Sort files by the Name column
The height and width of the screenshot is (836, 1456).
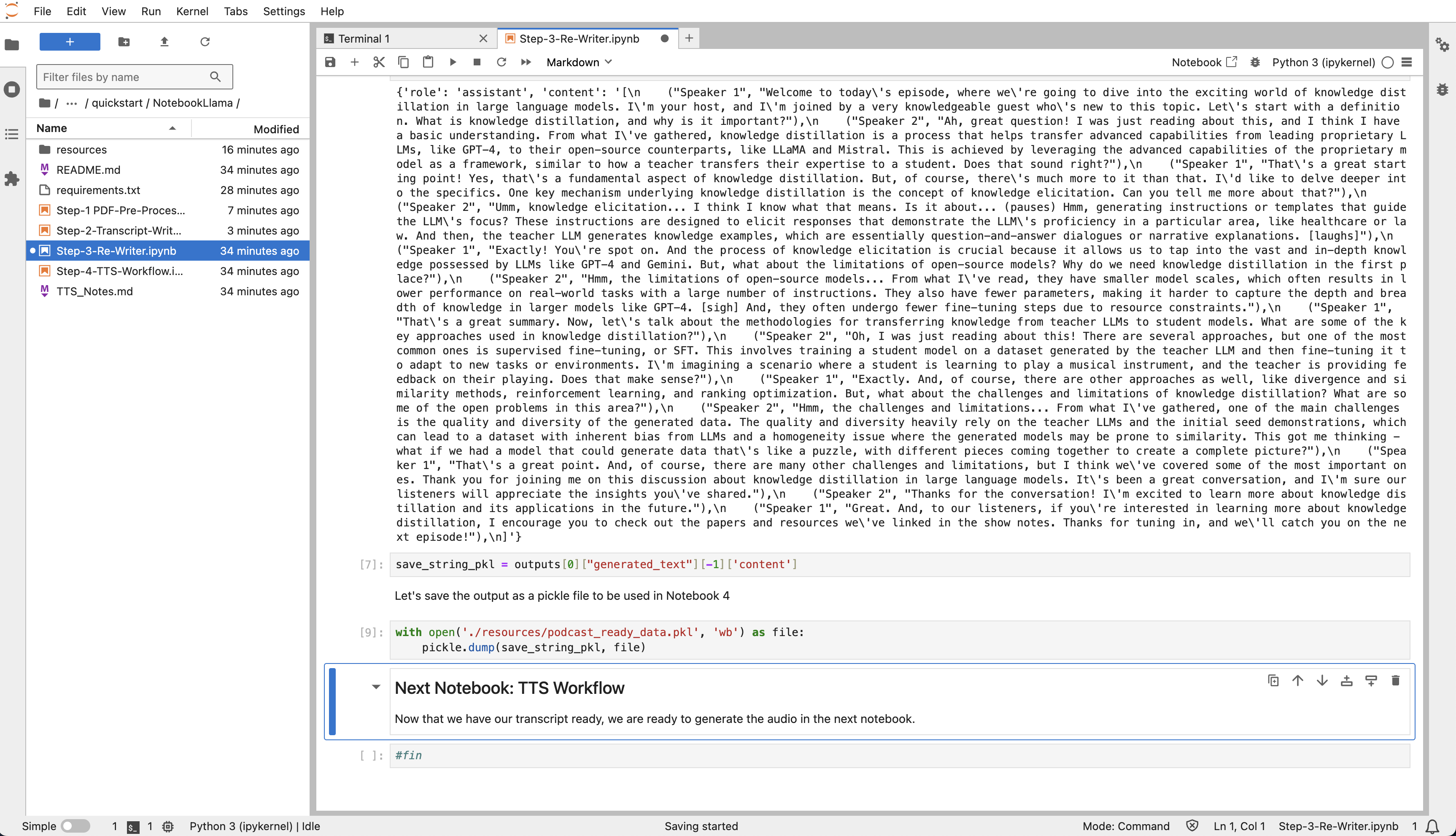pos(52,128)
